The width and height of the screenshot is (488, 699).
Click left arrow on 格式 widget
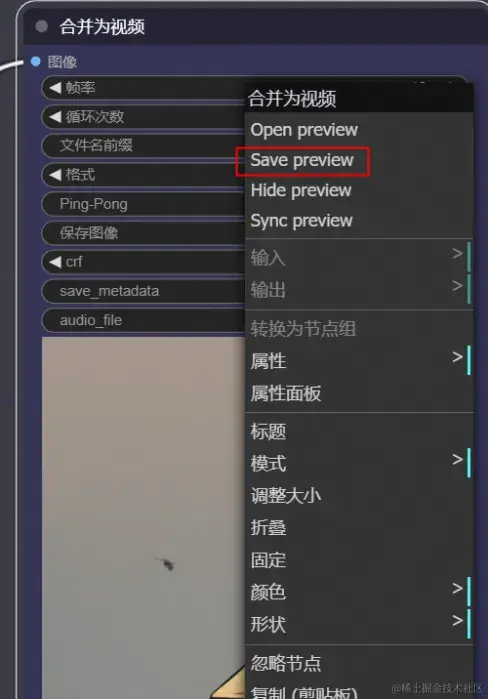tap(55, 175)
